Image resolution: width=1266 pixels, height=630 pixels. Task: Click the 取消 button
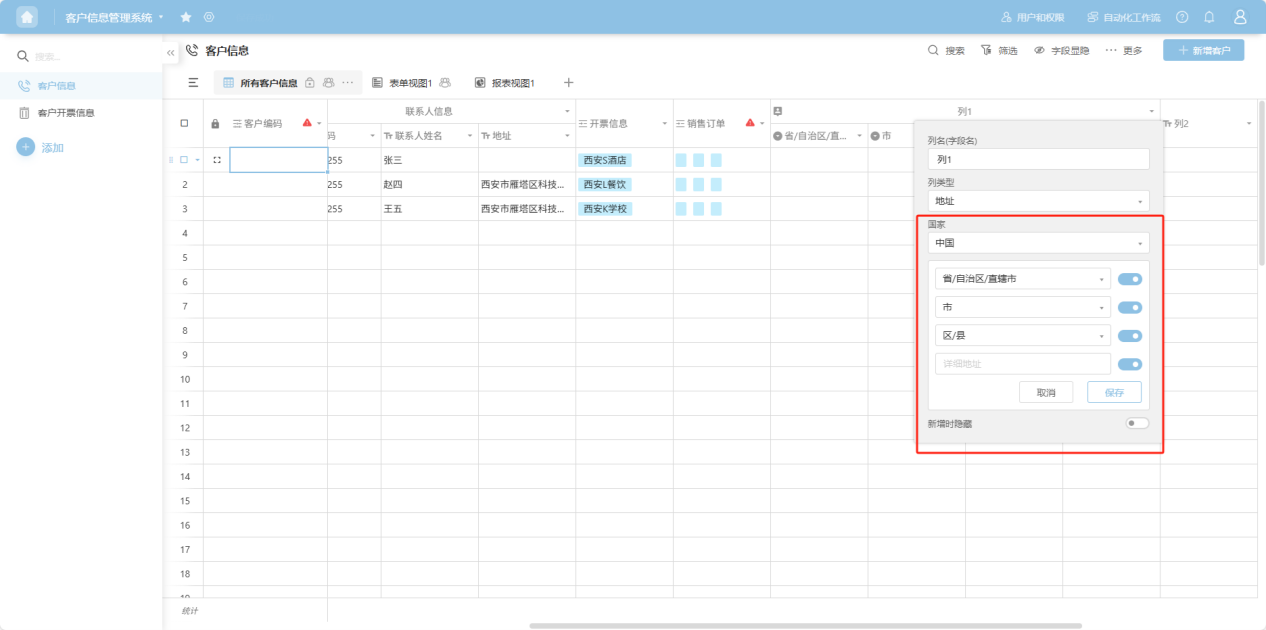click(x=1046, y=392)
